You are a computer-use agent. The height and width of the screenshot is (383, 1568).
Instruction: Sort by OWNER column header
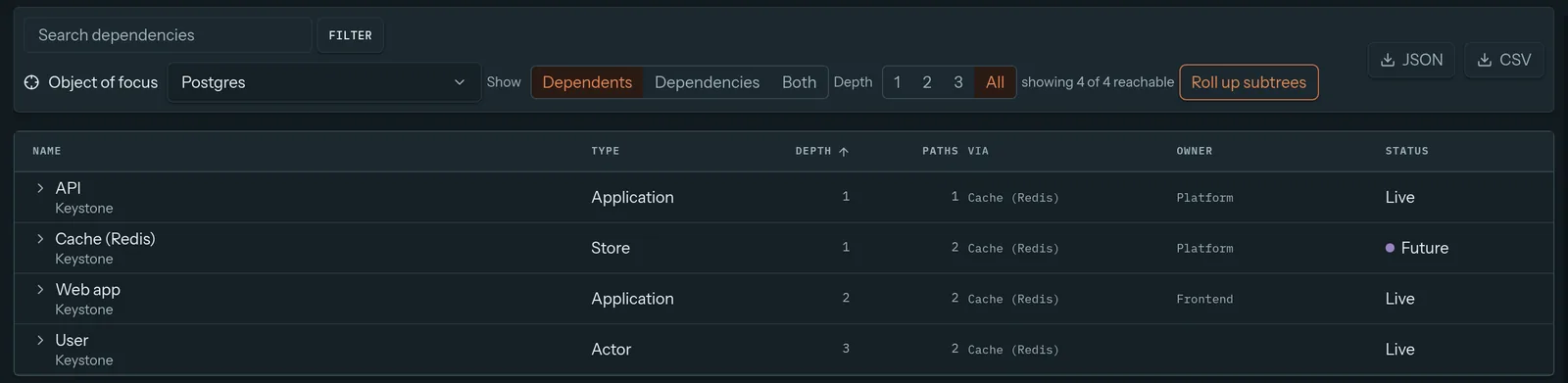[x=1194, y=151]
